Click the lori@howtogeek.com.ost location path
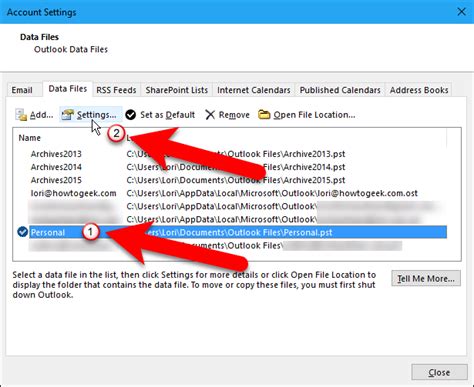Image resolution: width=474 pixels, height=387 pixels. pyautogui.click(x=272, y=193)
